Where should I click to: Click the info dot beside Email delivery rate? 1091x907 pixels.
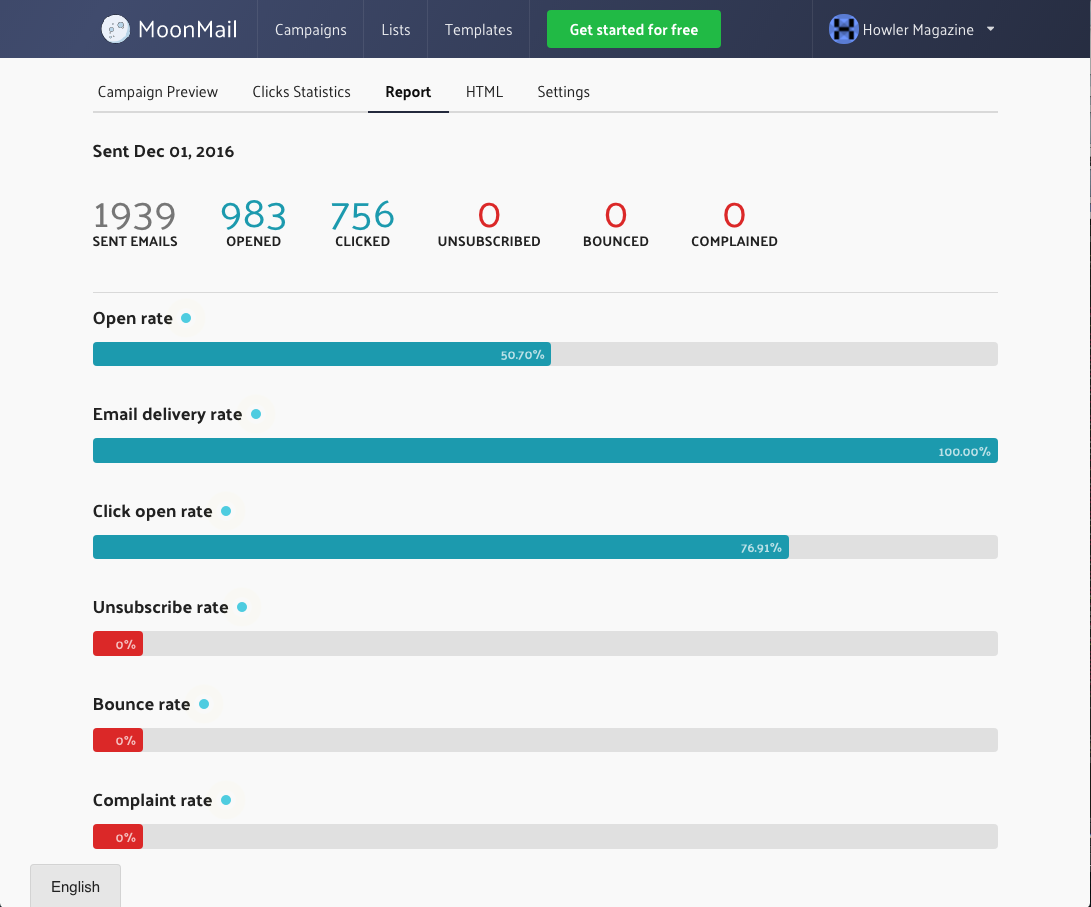click(x=256, y=414)
